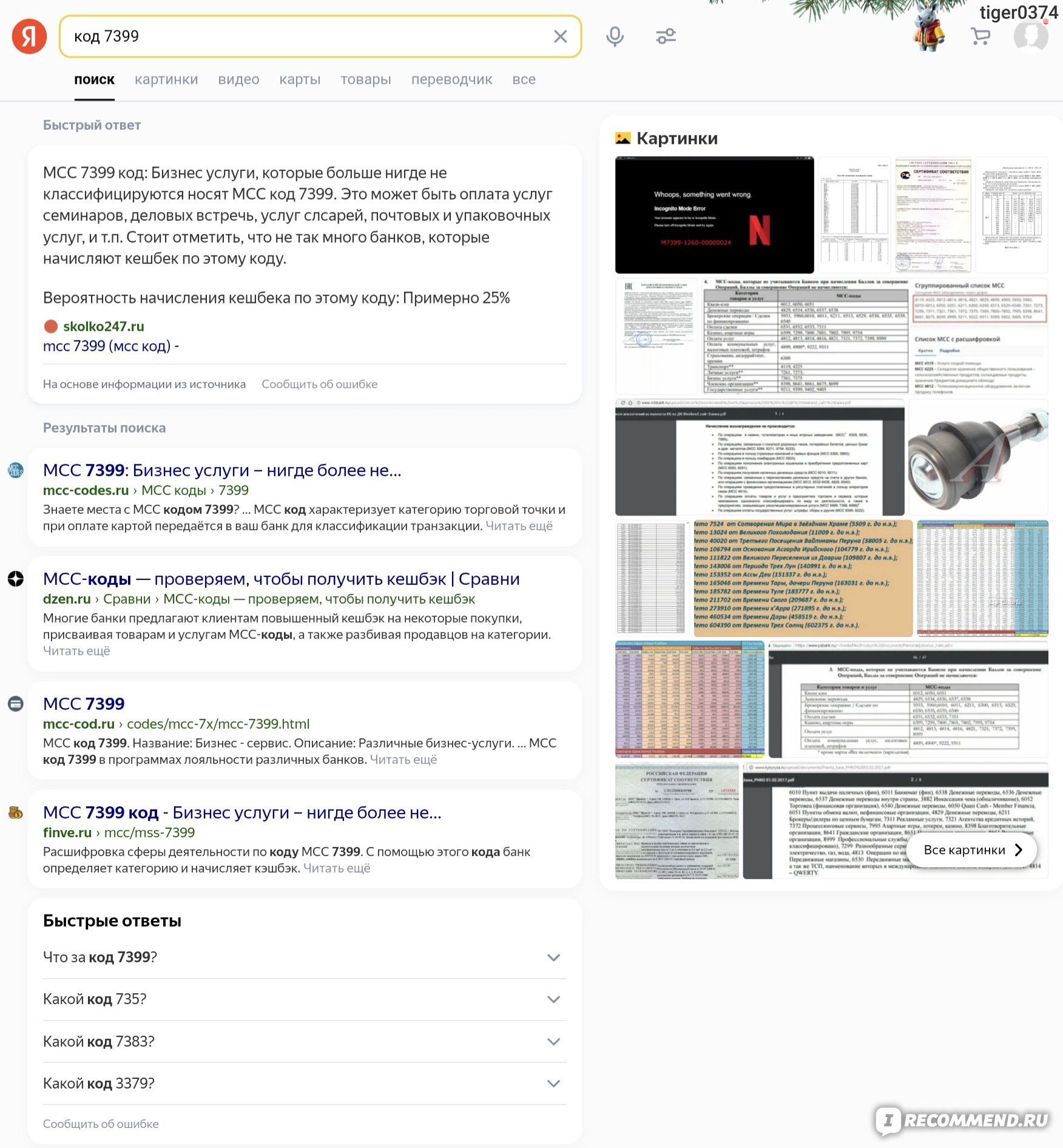Viewport: 1063px width, 1148px height.
Task: Click the Картинки panel image icon
Action: point(623,138)
